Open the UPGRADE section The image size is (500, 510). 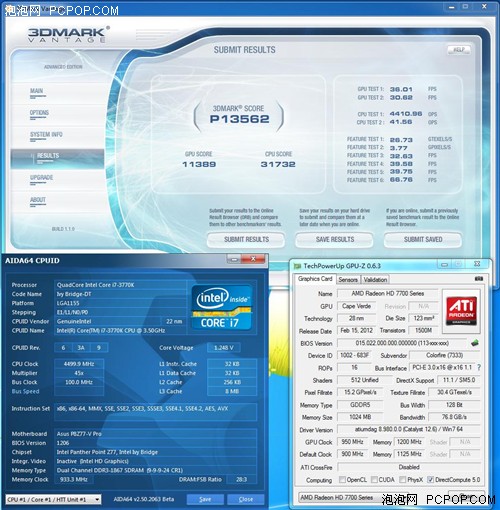[x=41, y=178]
